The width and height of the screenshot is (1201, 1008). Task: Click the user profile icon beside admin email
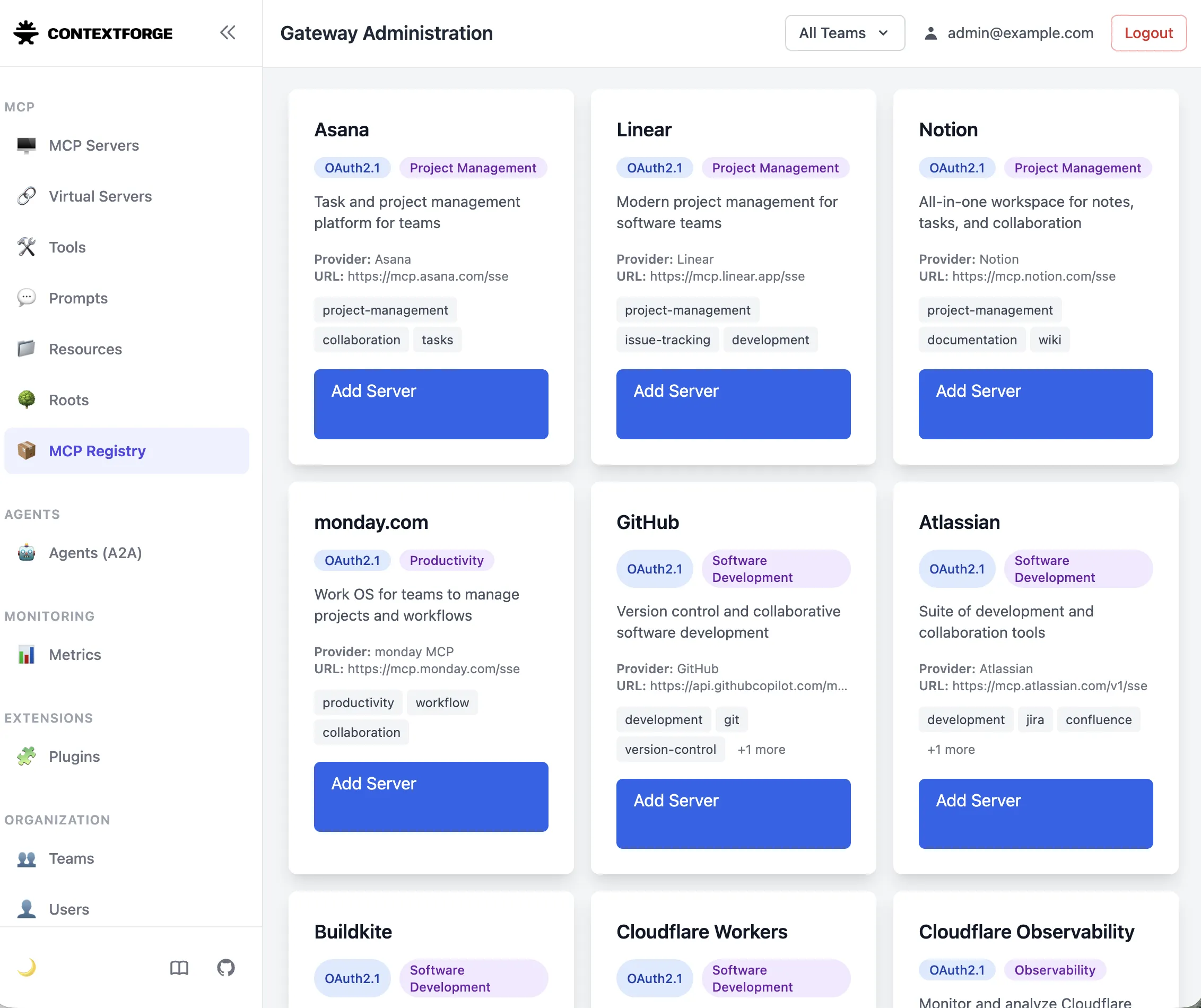coord(930,33)
